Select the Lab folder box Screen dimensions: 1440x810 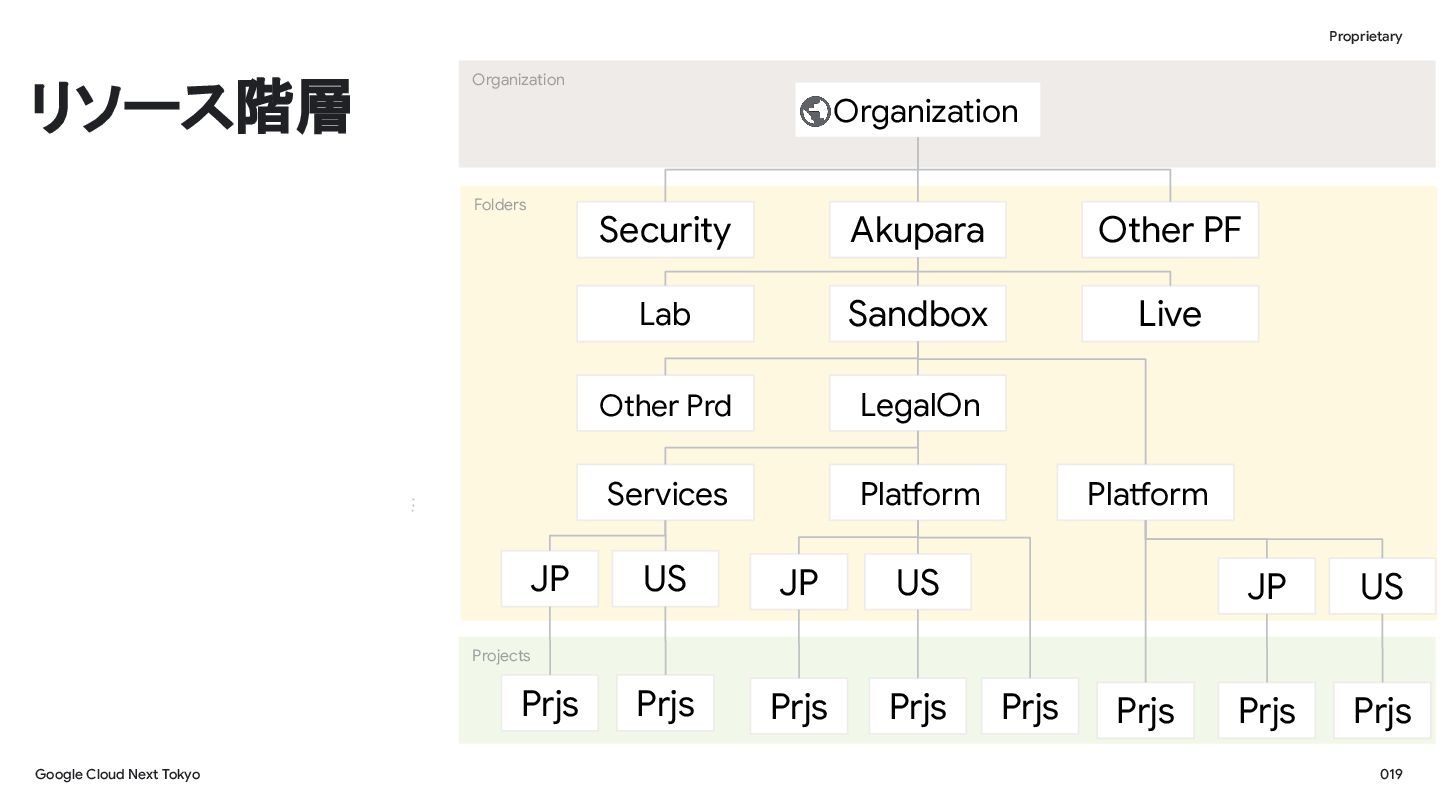pyautogui.click(x=665, y=314)
